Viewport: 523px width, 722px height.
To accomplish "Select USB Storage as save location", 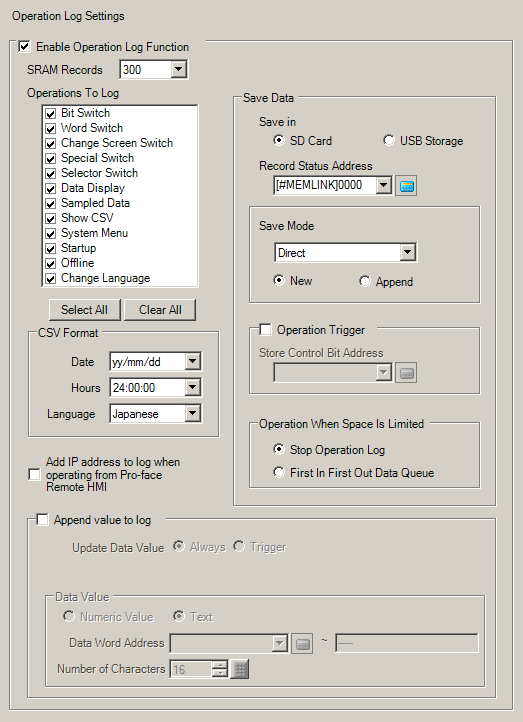I will click(389, 140).
